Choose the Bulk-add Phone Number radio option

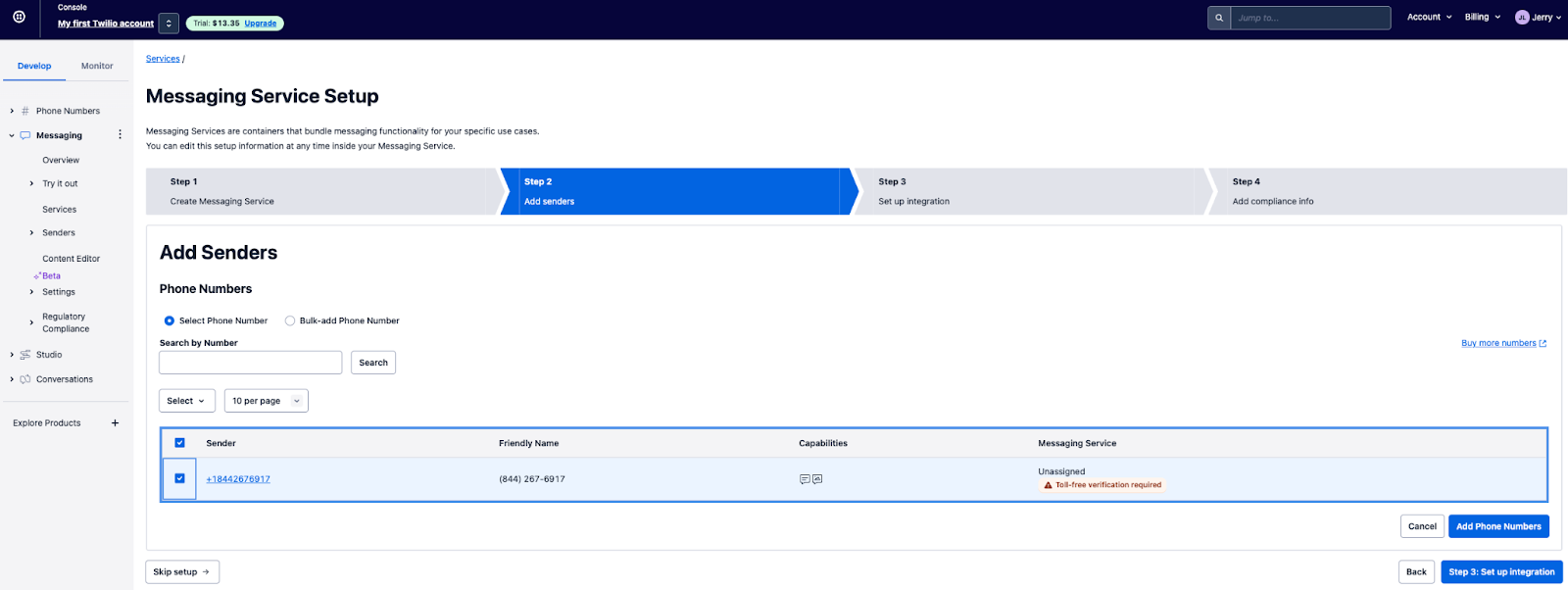pyautogui.click(x=290, y=320)
